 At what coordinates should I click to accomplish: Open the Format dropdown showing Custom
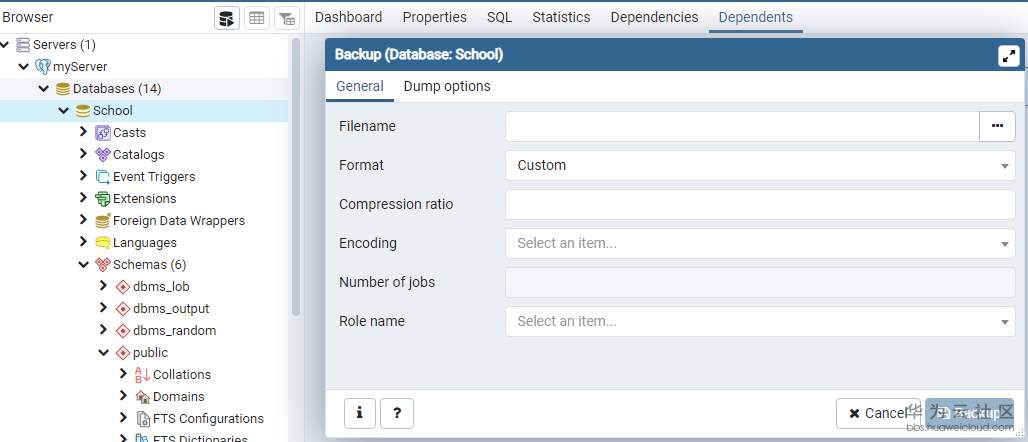coord(760,165)
